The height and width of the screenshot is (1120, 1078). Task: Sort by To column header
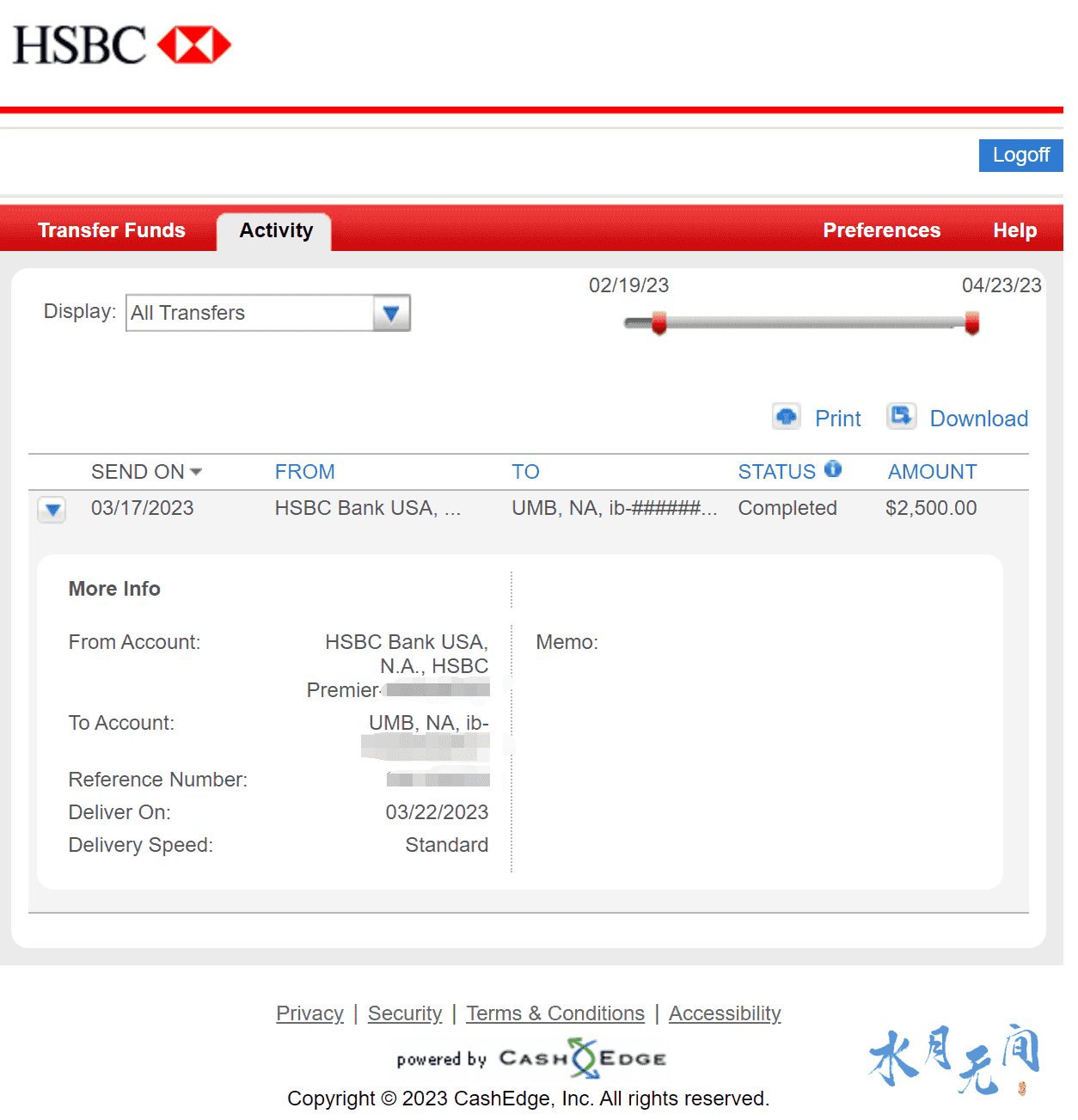click(x=525, y=472)
